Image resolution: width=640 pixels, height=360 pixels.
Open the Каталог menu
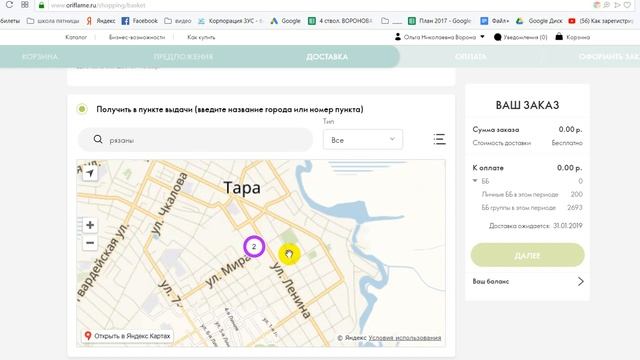[x=76, y=37]
